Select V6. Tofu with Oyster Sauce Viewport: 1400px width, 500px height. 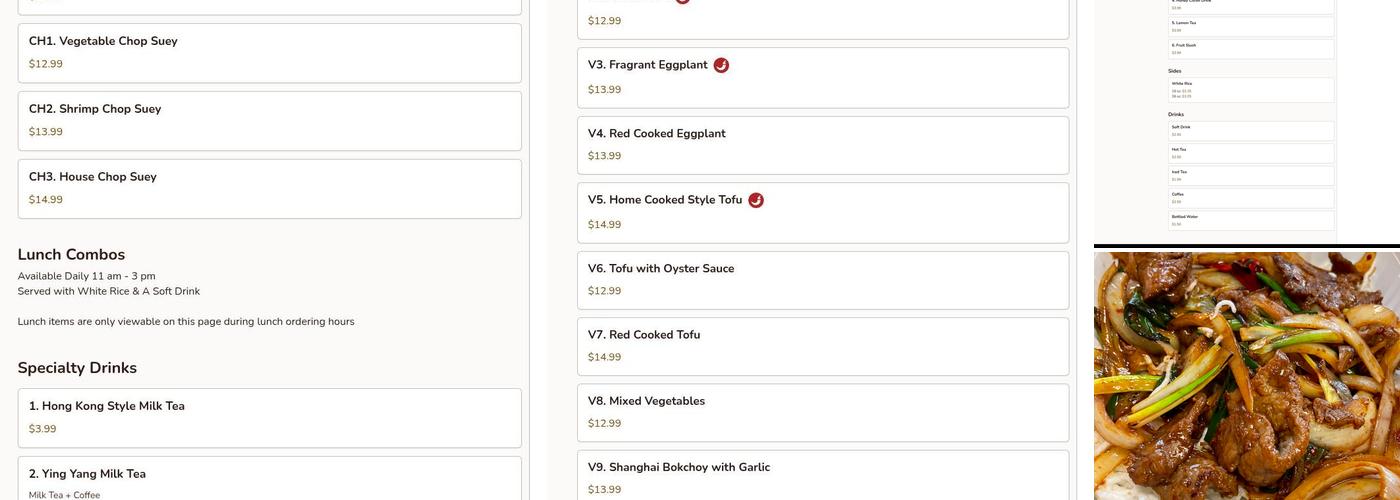822,279
